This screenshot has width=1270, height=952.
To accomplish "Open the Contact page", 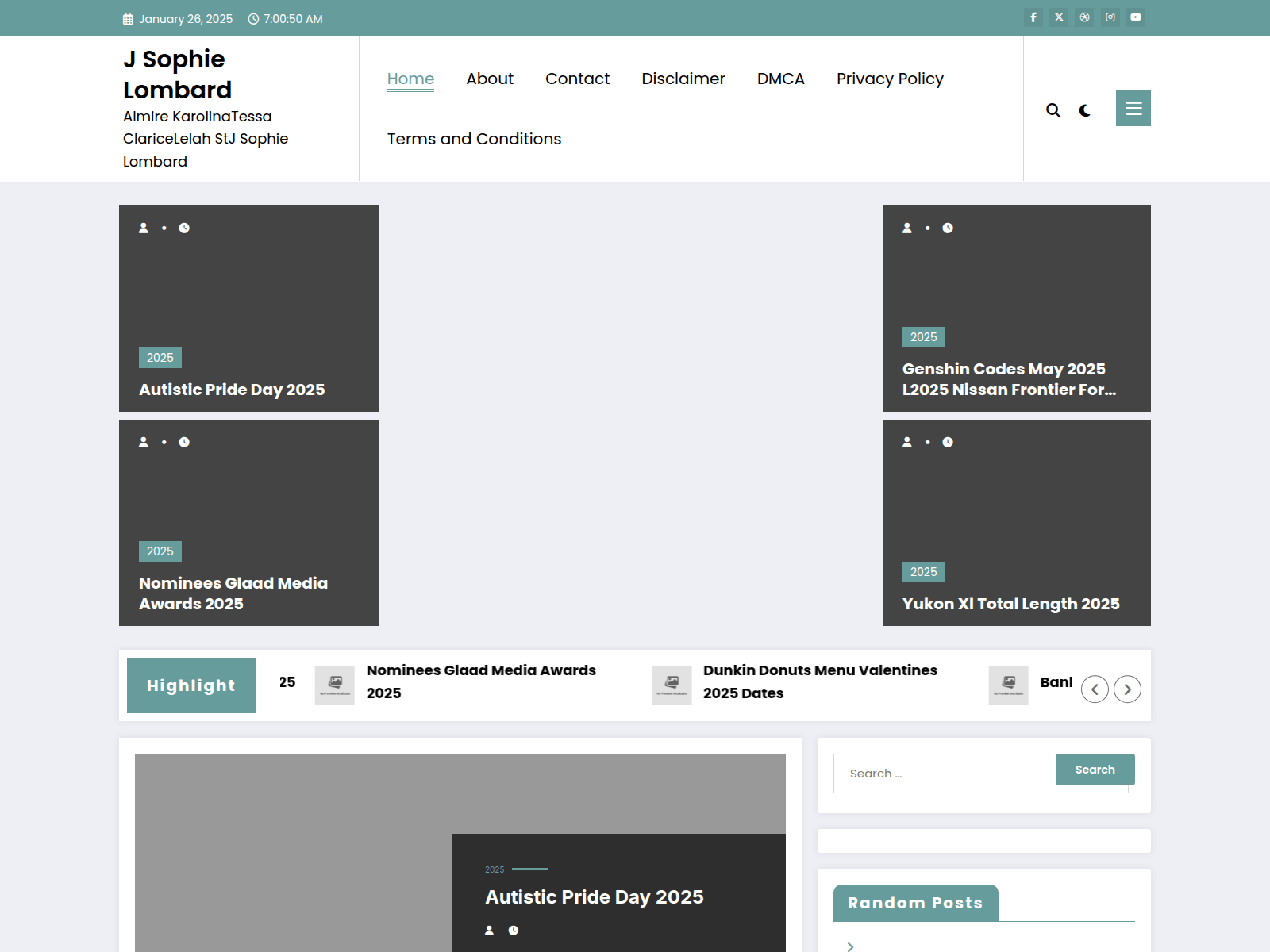I will tap(577, 79).
